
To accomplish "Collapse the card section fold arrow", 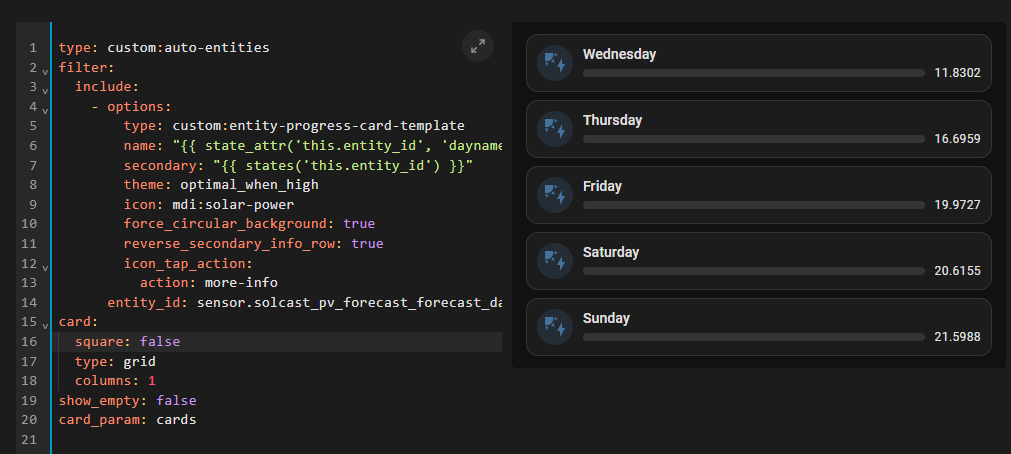I will click(x=45, y=324).
